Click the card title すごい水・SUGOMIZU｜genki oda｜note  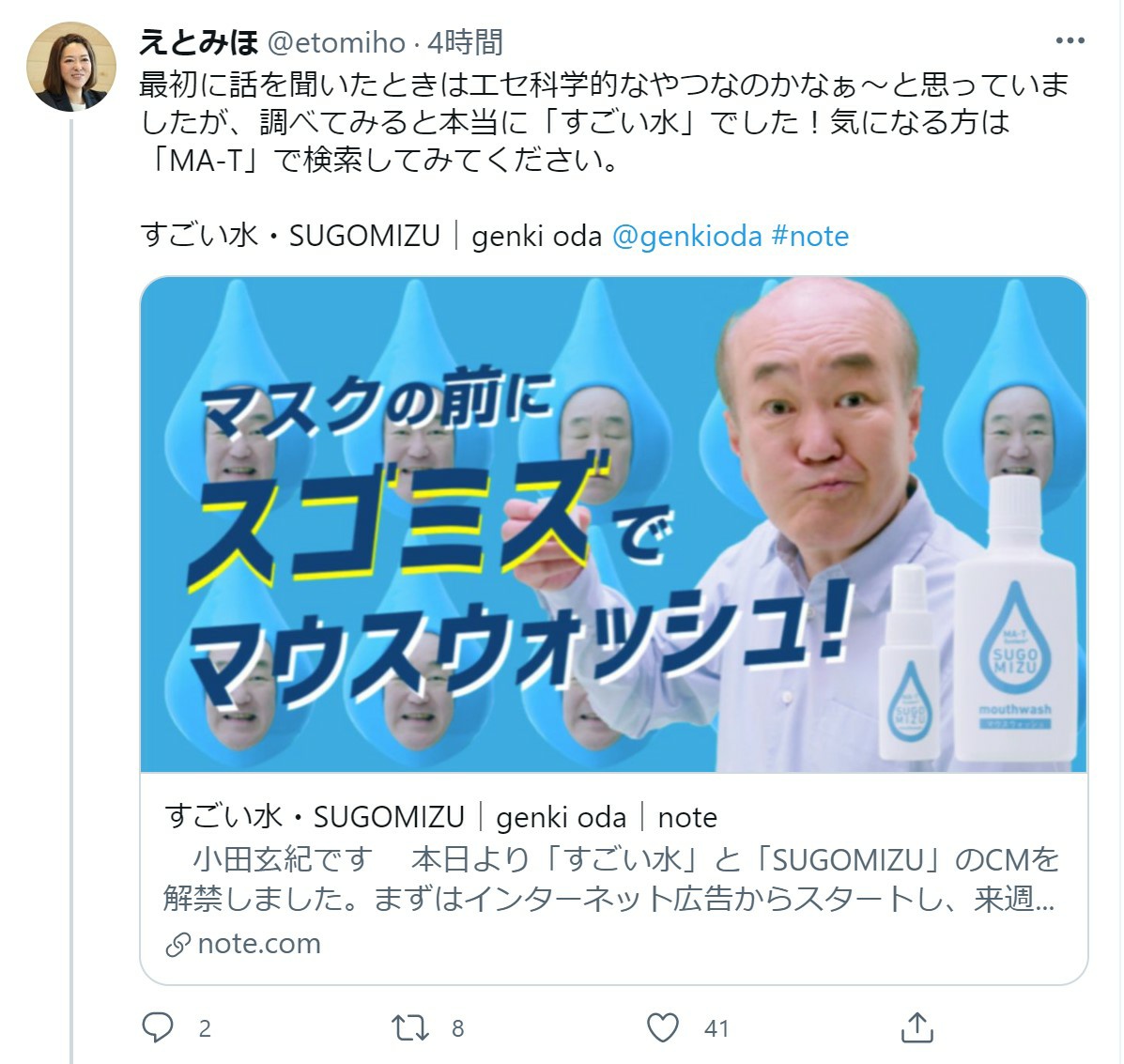pos(440,817)
